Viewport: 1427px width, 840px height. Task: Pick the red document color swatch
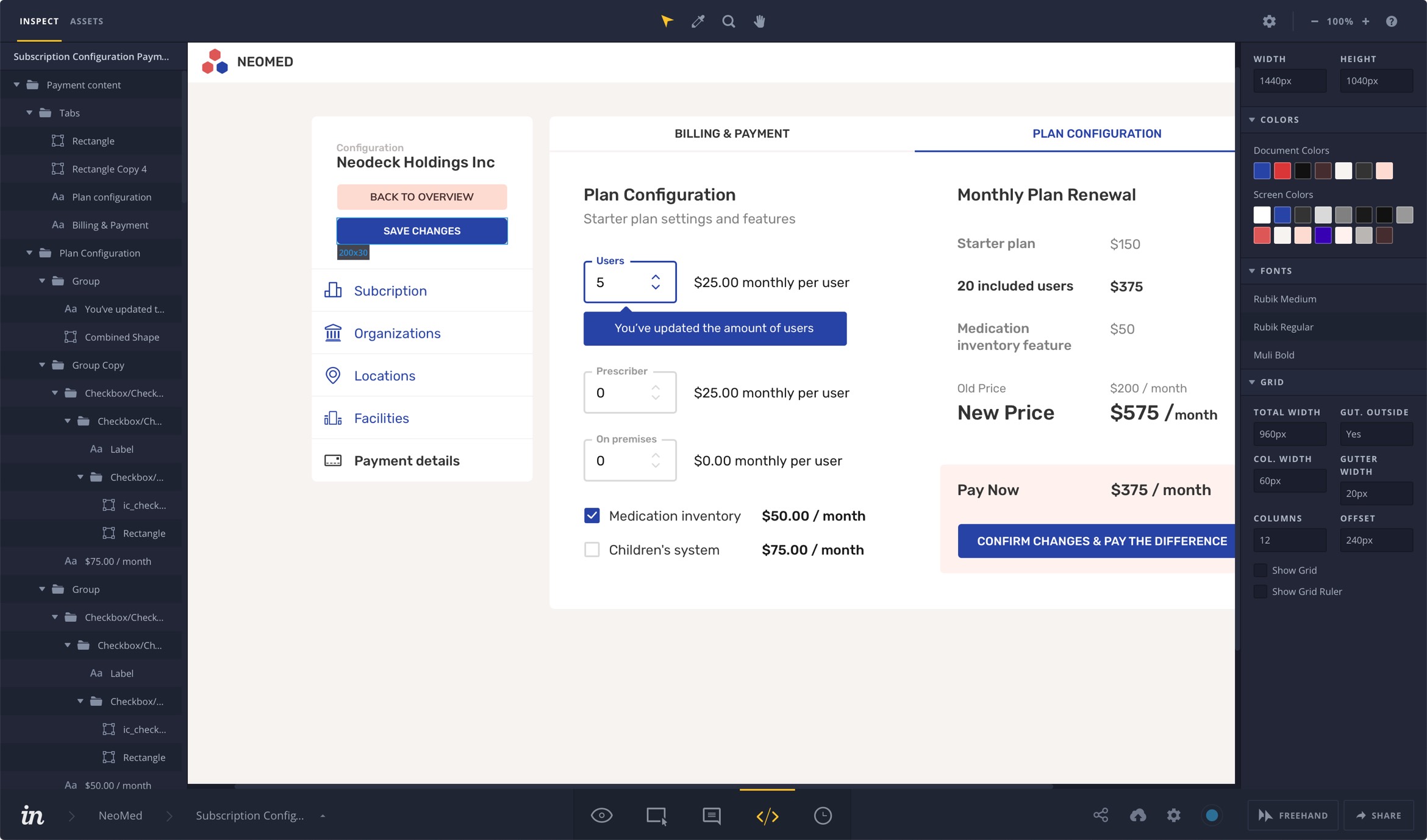pyautogui.click(x=1282, y=171)
